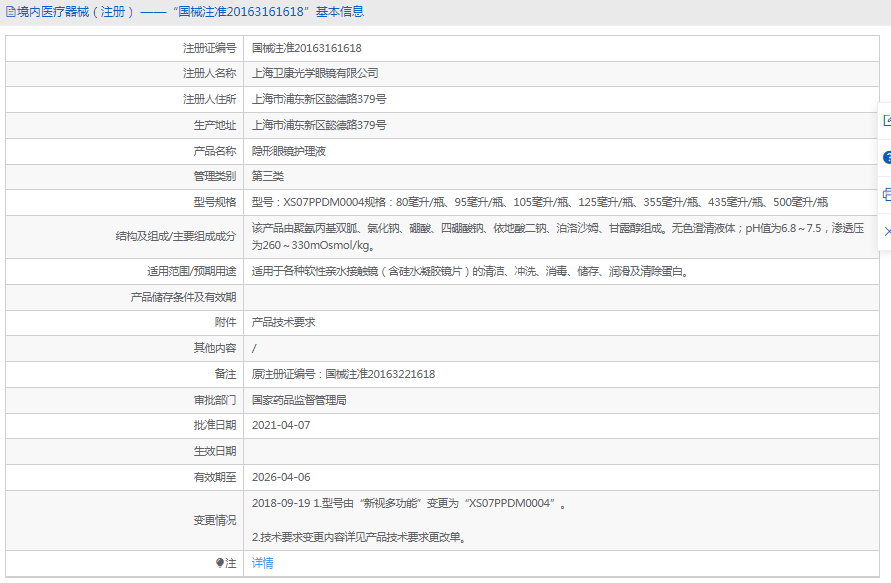Select product name 隐形眼镜护理液

[289, 151]
